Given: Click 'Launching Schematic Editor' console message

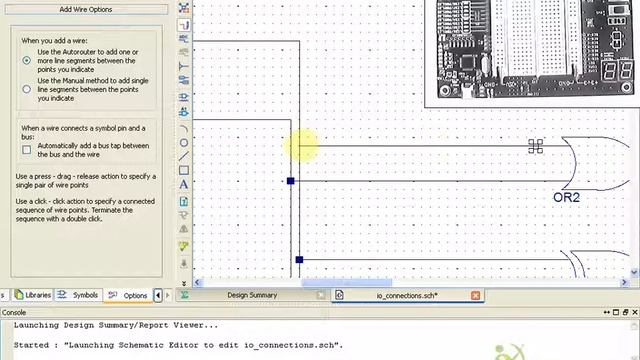Looking at the screenshot, I should [x=178, y=345].
